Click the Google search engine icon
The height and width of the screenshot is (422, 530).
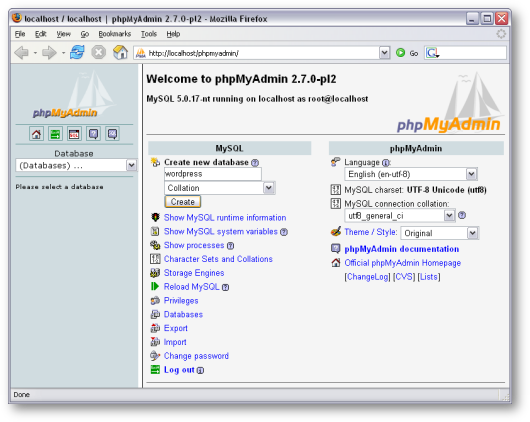pyautogui.click(x=432, y=53)
